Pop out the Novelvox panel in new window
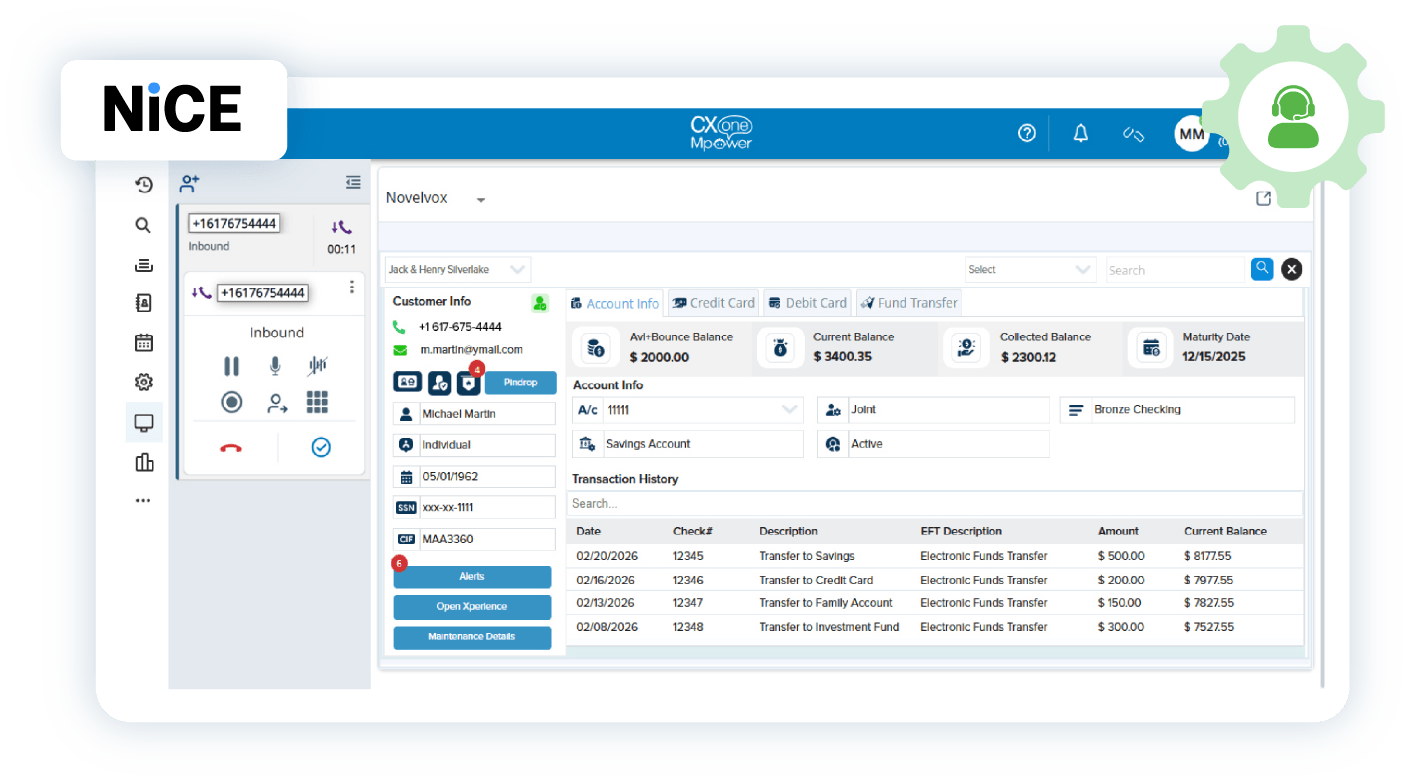This screenshot has height=783, width=1410. tap(1264, 198)
